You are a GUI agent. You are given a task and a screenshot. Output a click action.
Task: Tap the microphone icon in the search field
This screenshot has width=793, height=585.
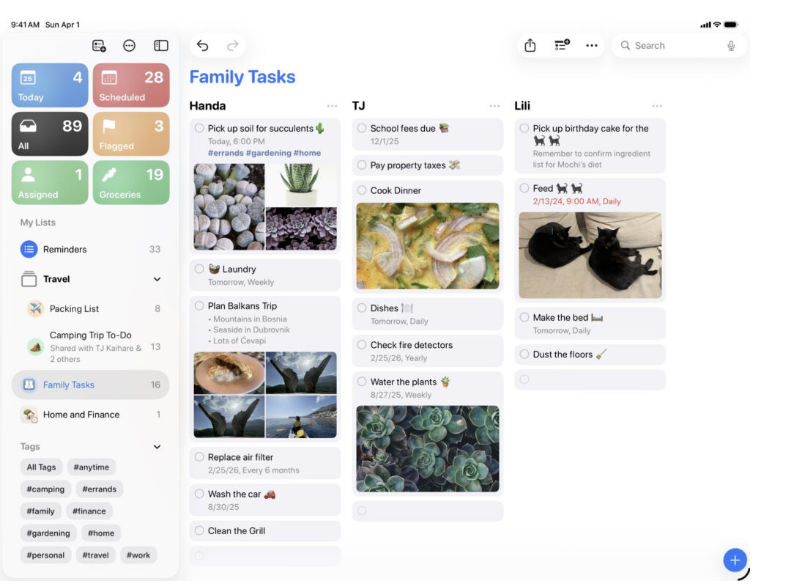point(731,46)
